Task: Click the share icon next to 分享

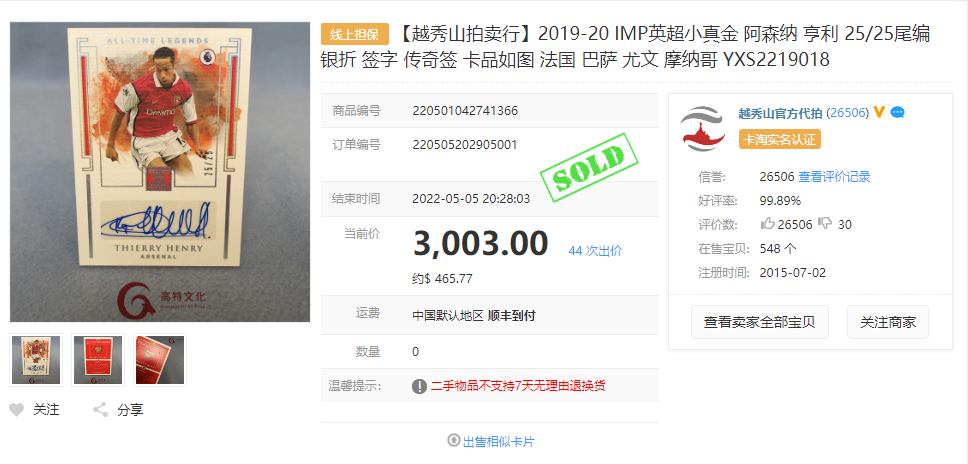Action: 100,410
